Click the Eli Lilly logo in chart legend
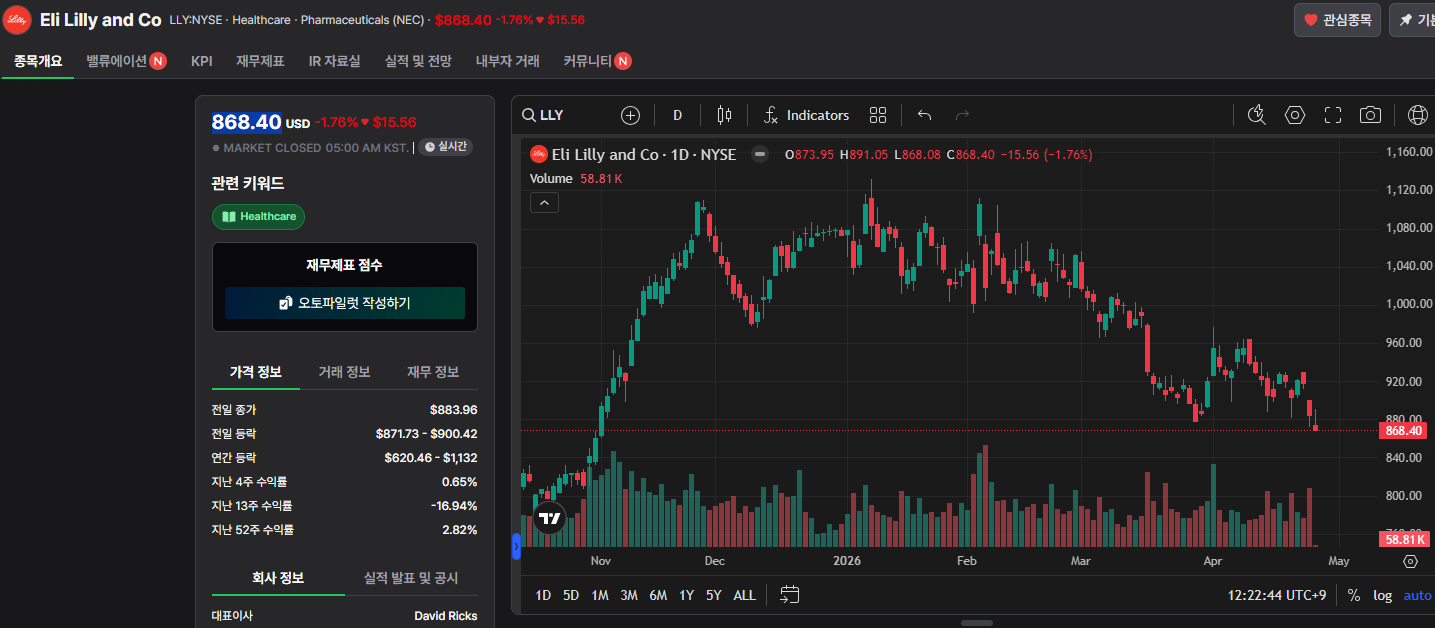Viewport: 1435px width, 628px height. 538,154
